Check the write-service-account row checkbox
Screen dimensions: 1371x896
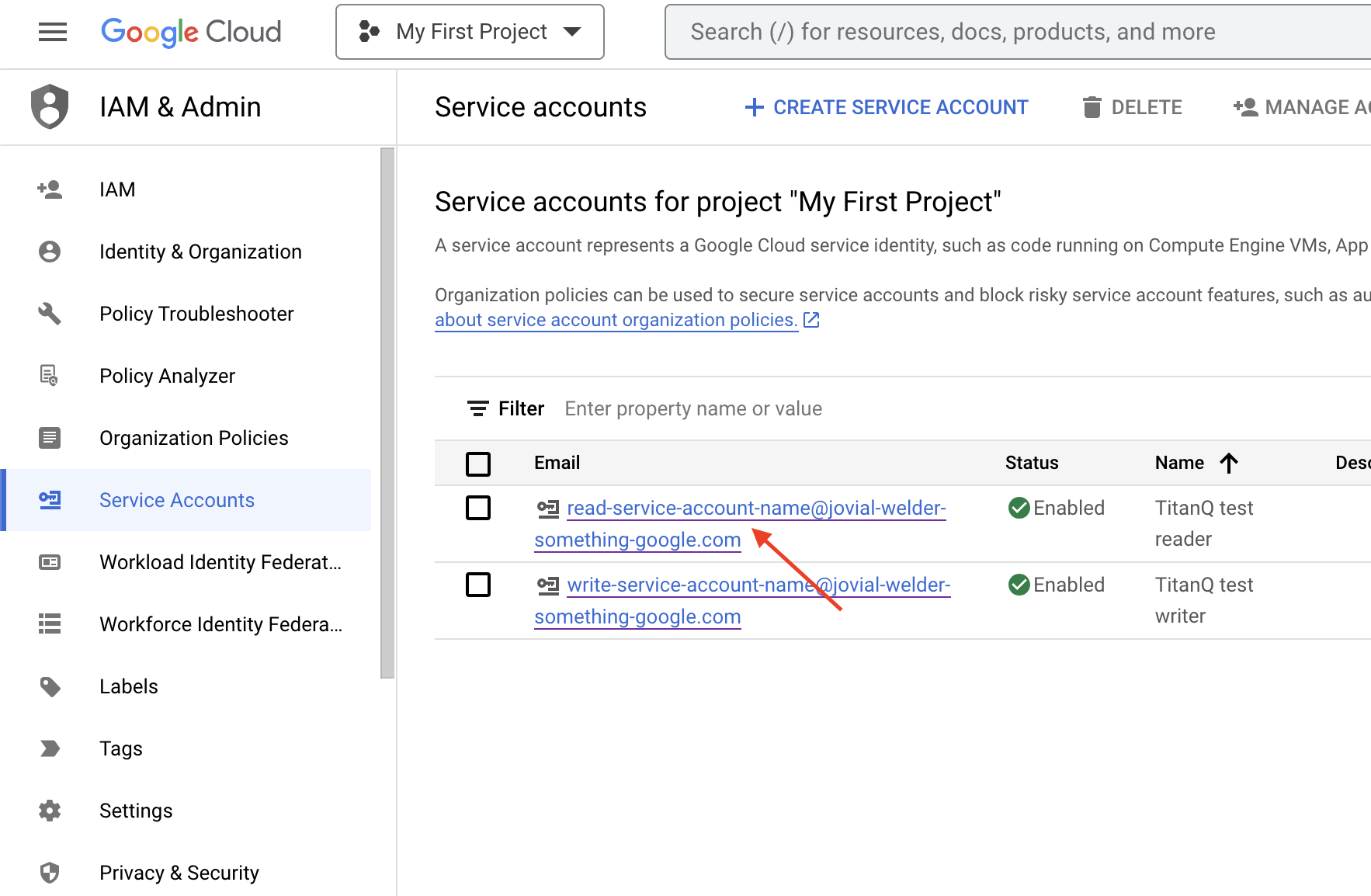pyautogui.click(x=478, y=585)
